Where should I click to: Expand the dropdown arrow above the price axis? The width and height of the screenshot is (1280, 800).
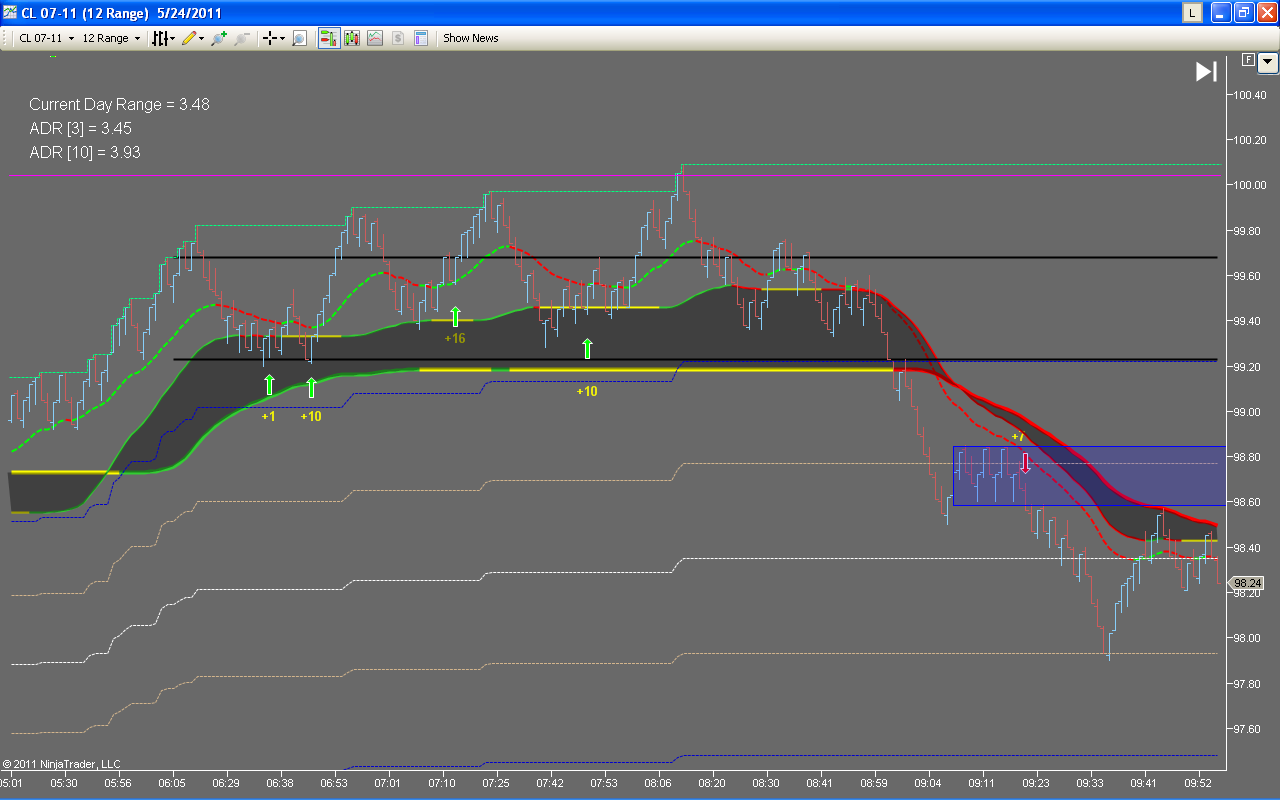click(x=1268, y=61)
